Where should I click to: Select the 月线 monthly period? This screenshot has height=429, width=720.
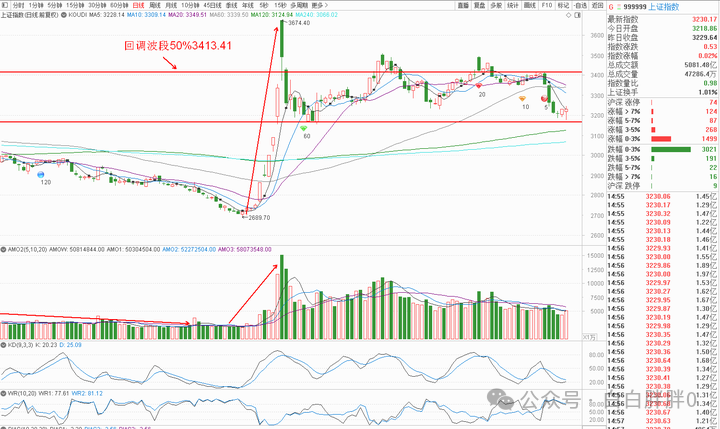(171, 5)
